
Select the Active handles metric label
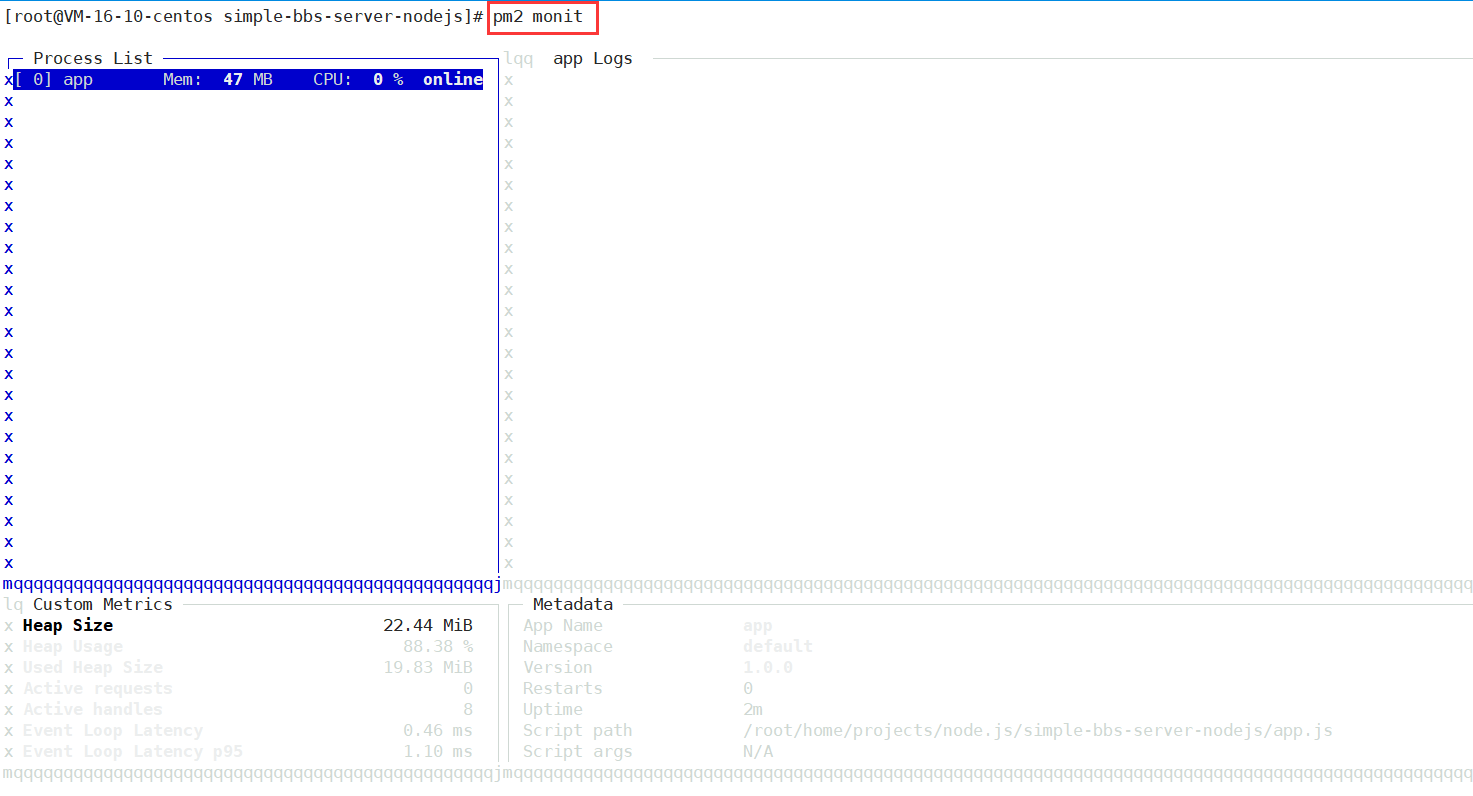point(93,709)
